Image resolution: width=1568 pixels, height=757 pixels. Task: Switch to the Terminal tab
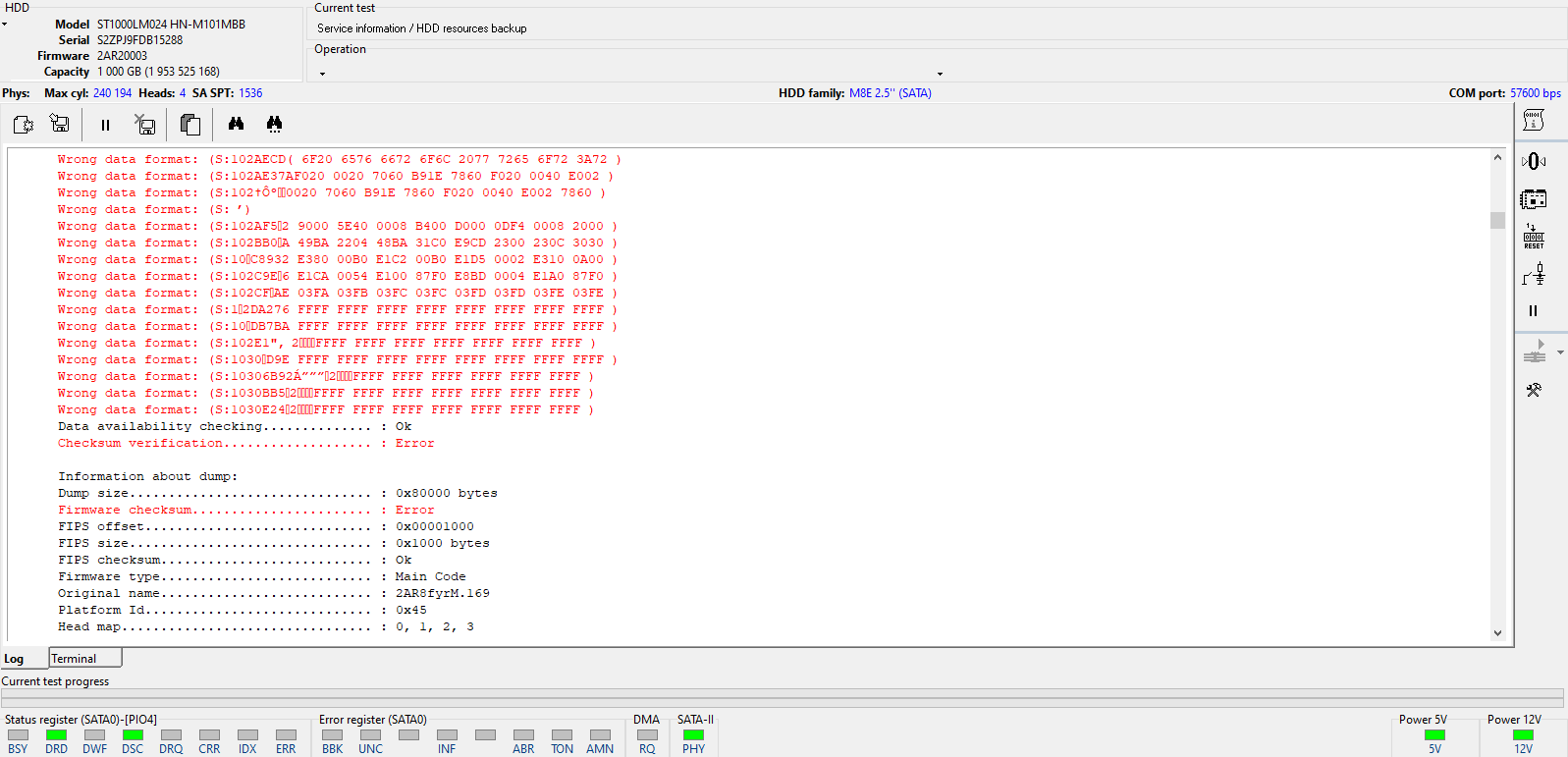(85, 658)
